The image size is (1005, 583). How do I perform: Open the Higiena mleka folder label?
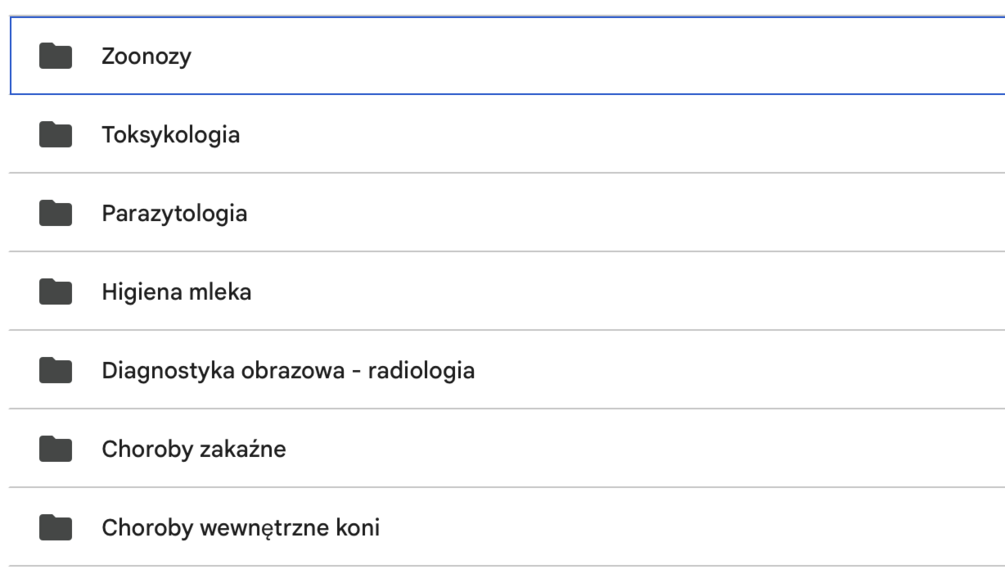(176, 292)
